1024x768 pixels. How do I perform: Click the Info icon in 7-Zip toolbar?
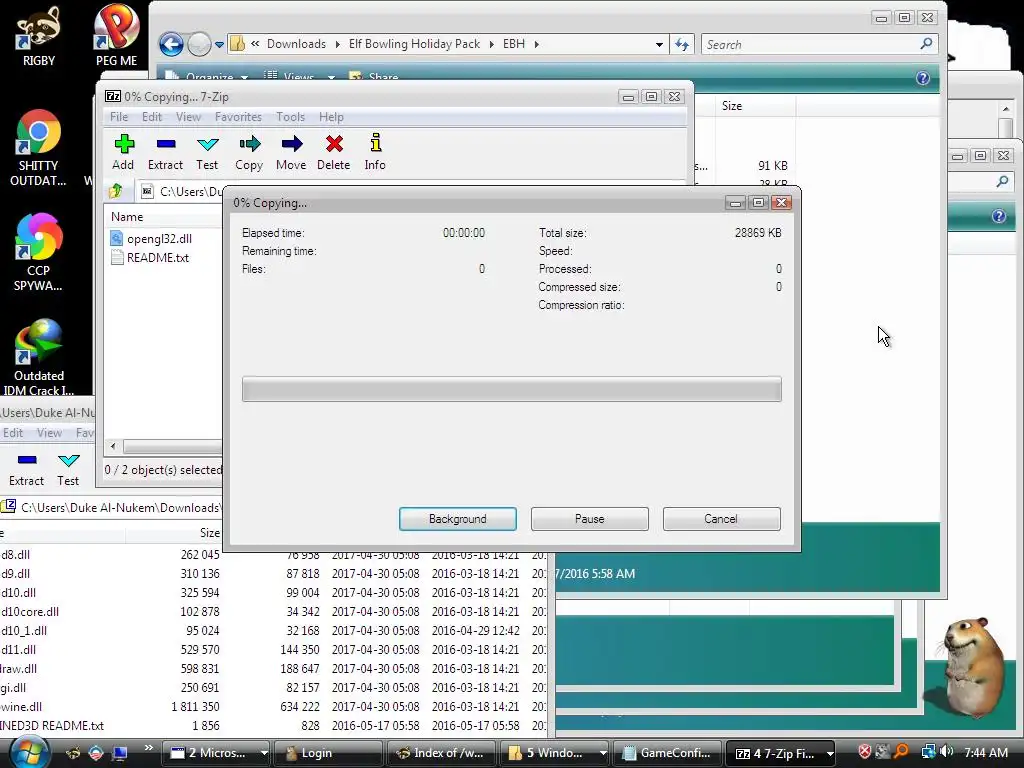(376, 143)
